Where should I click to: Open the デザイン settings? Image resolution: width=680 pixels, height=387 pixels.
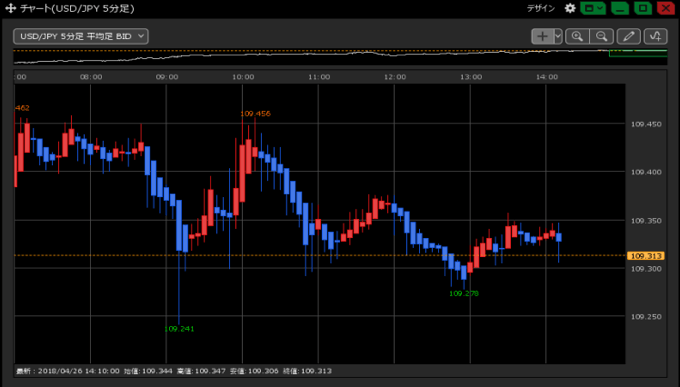541,8
